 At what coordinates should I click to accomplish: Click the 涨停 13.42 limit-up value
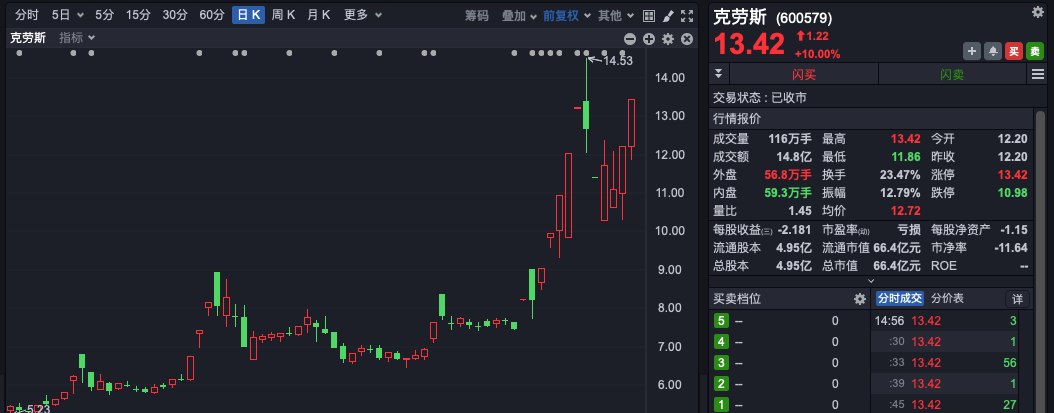1013,175
